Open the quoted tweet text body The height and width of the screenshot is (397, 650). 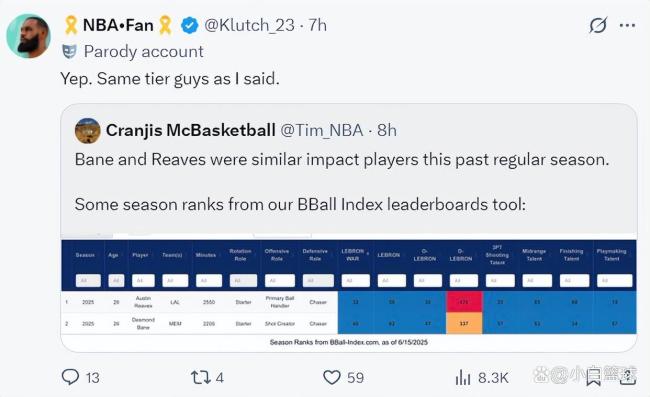[342, 182]
